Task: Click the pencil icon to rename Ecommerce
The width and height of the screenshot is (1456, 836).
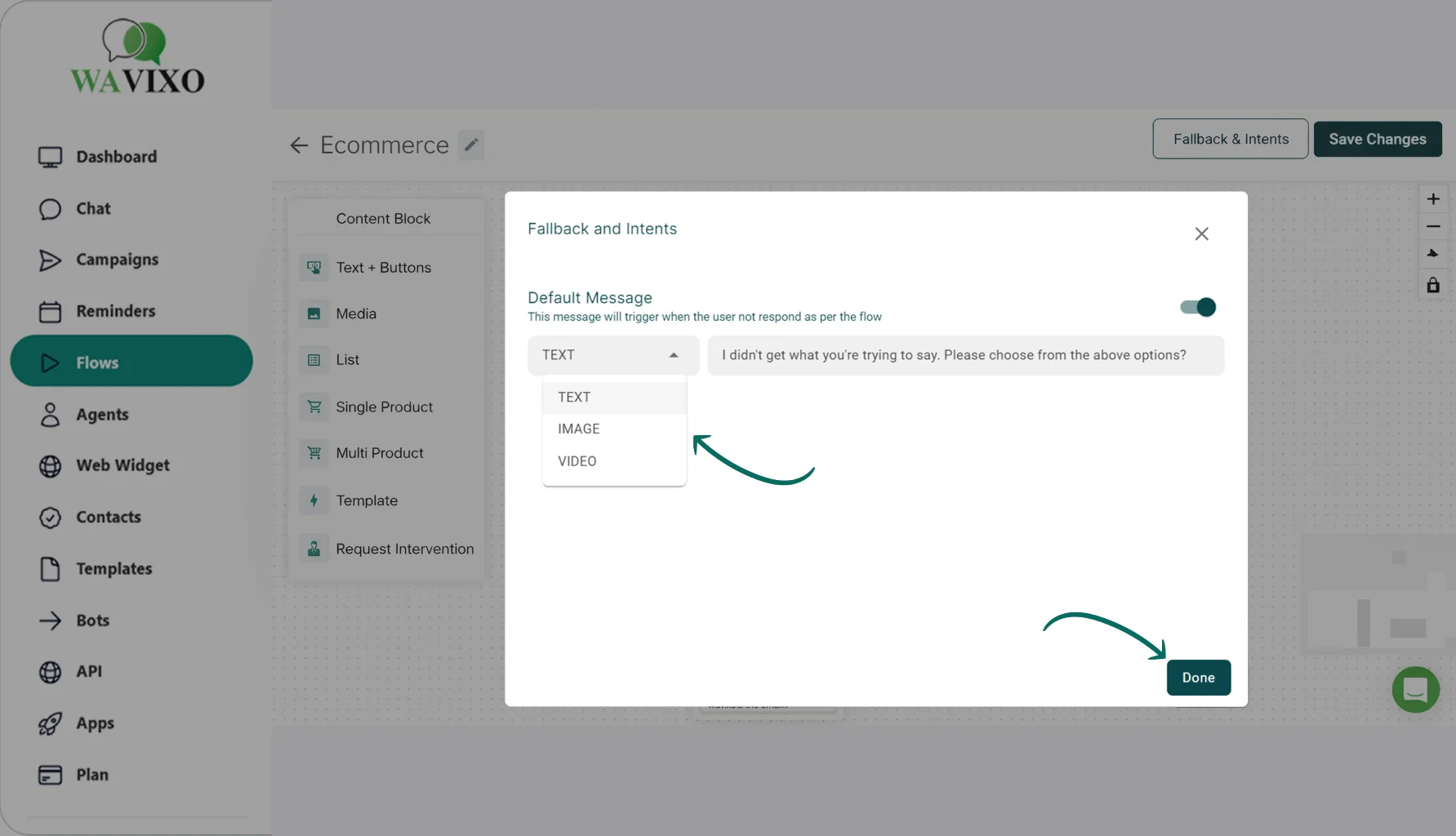Action: [470, 145]
